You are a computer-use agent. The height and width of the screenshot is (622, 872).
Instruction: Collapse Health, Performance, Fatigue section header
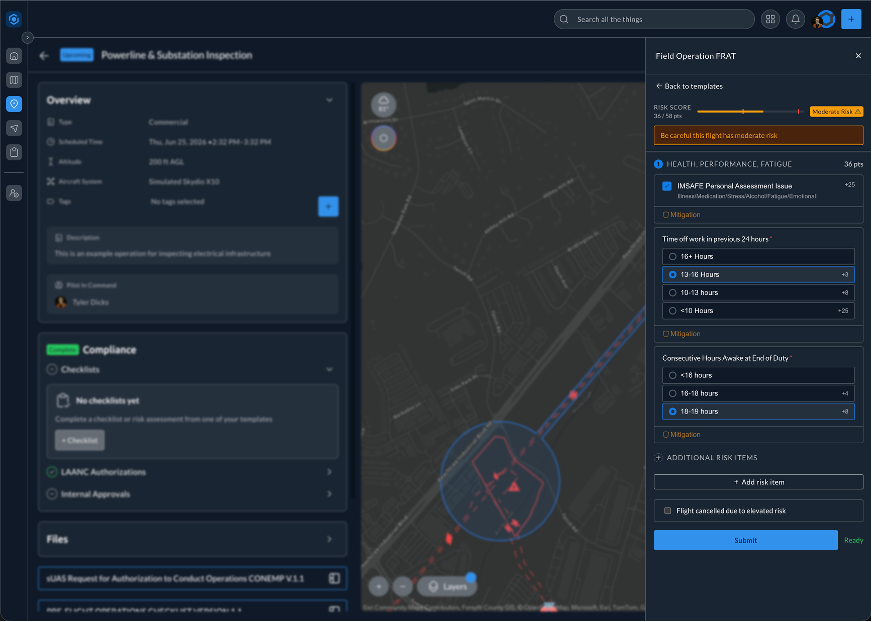759,164
